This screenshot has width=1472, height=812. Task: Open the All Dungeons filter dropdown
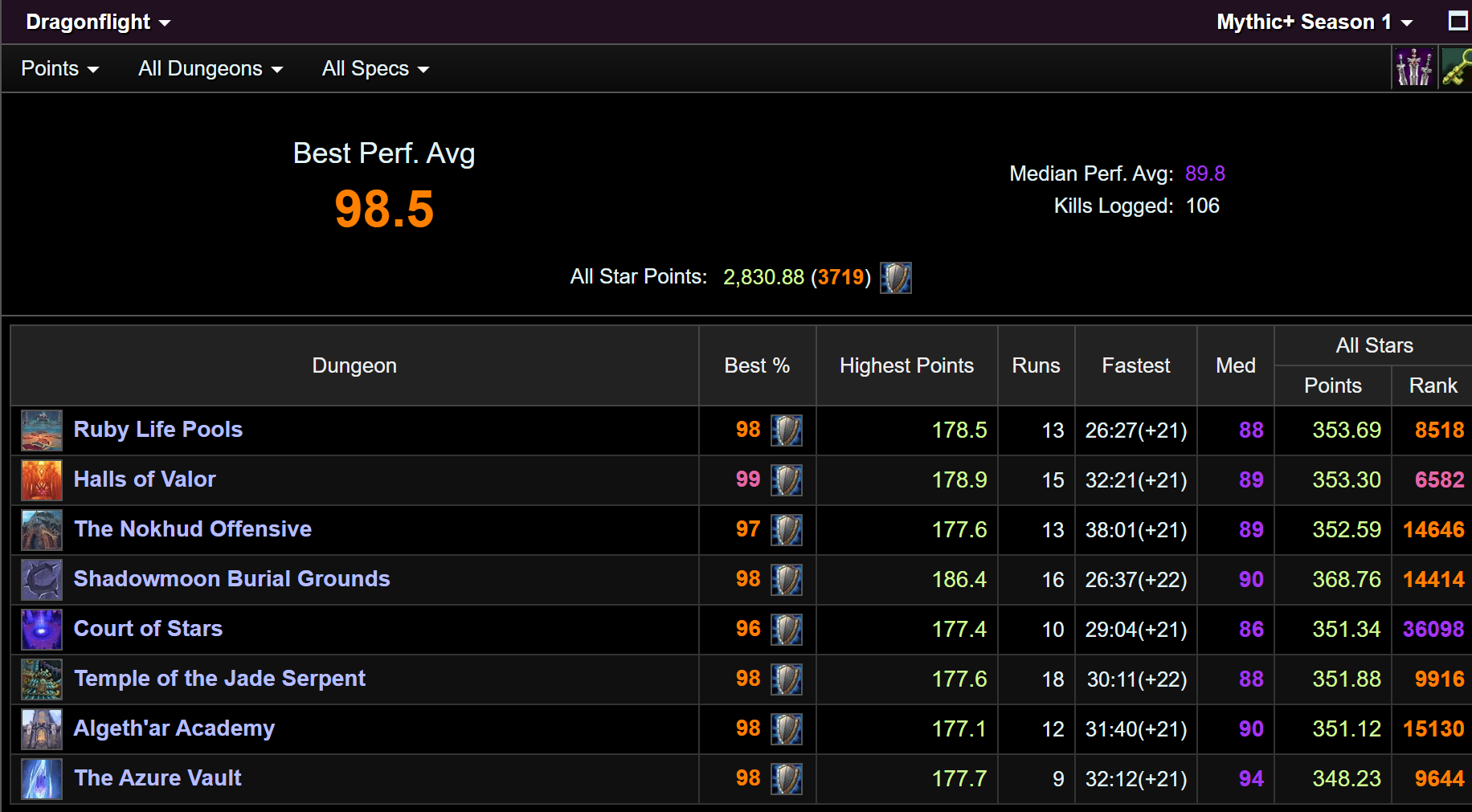(x=210, y=69)
